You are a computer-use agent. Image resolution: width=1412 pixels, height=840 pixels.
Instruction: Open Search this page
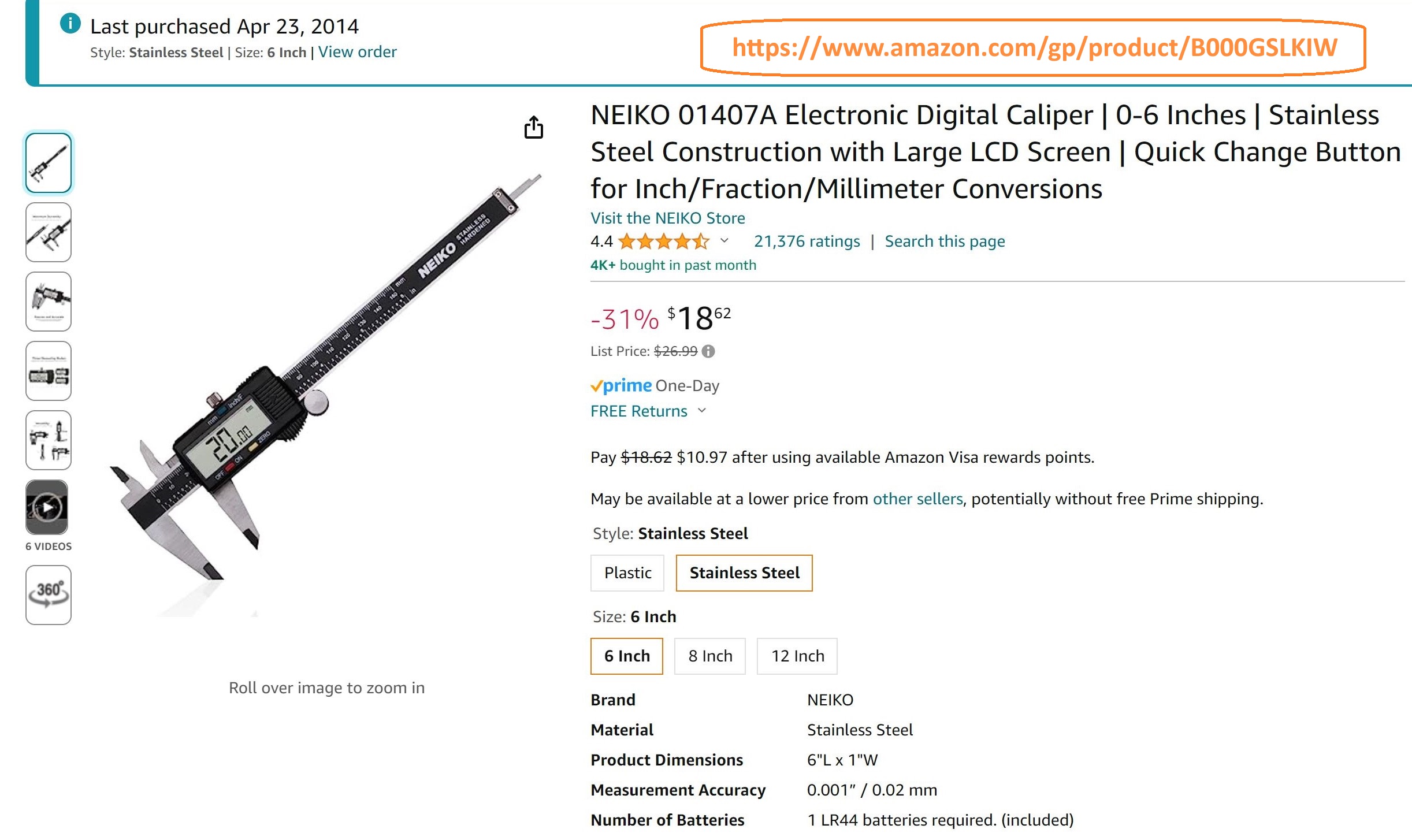tap(944, 241)
